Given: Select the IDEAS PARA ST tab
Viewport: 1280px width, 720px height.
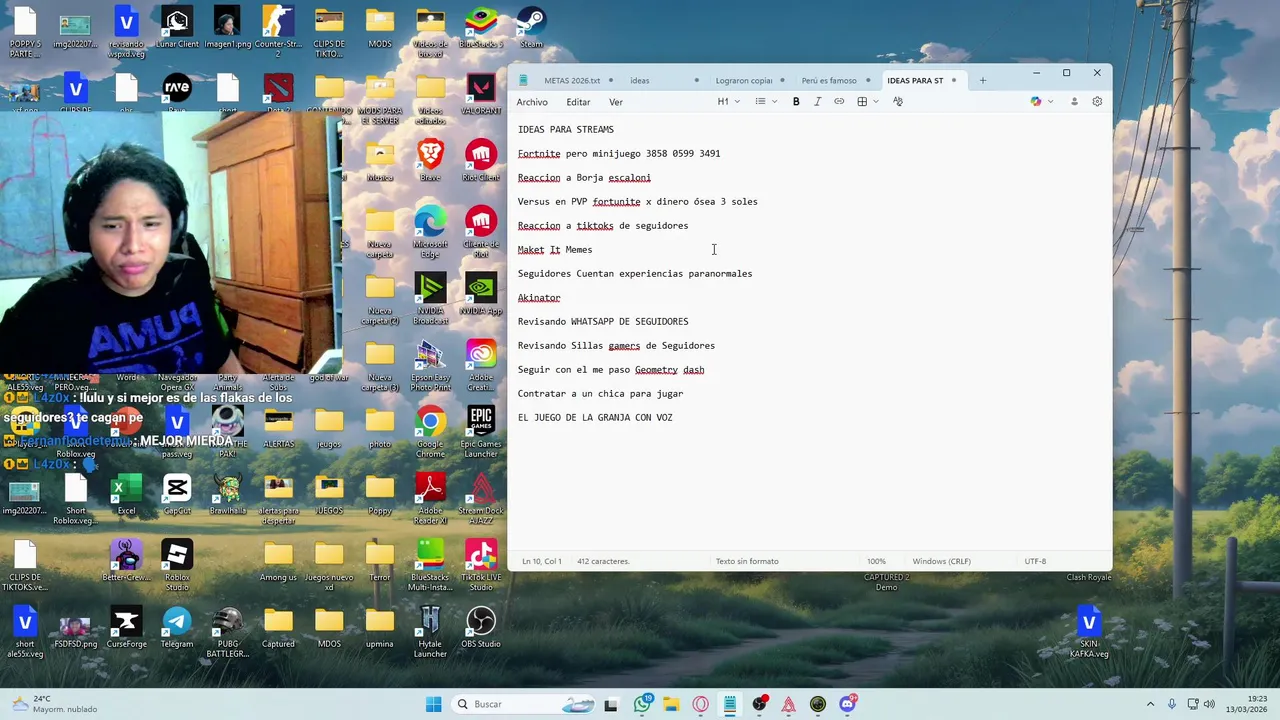Looking at the screenshot, I should click(915, 80).
